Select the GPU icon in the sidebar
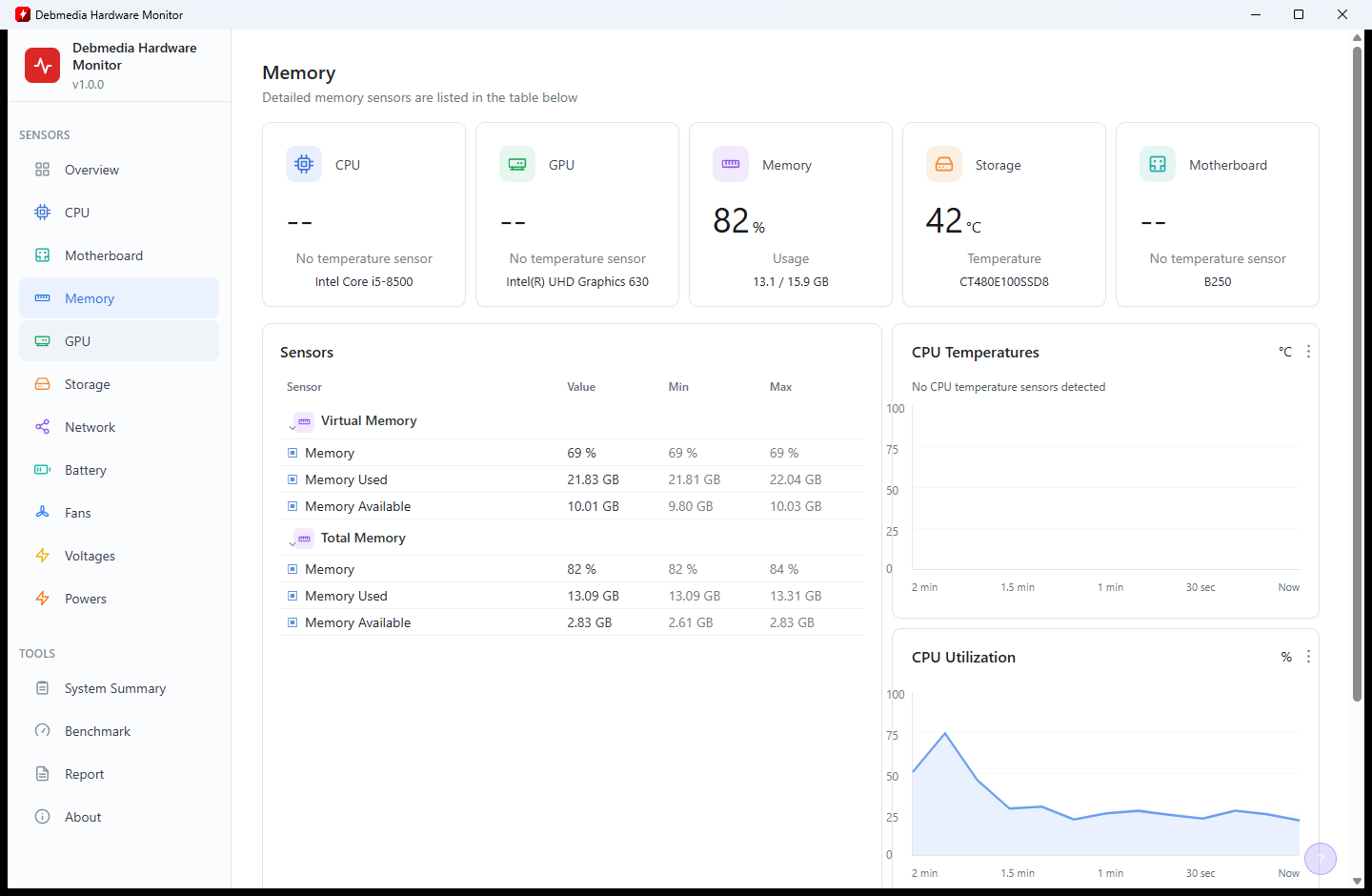Viewport: 1372px width, 896px height. (42, 341)
